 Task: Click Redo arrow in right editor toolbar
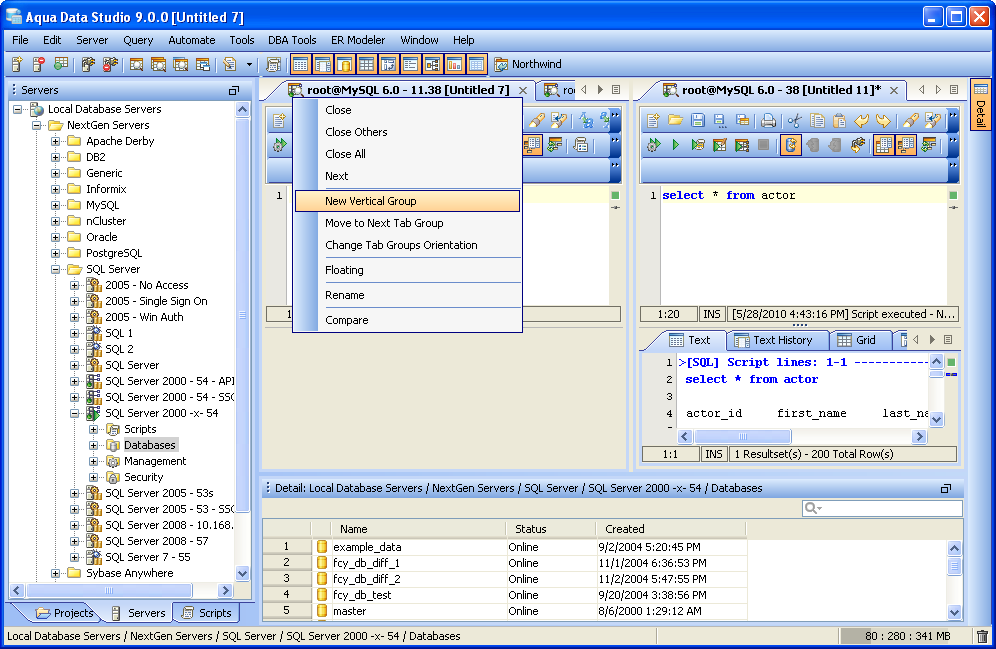coord(883,120)
